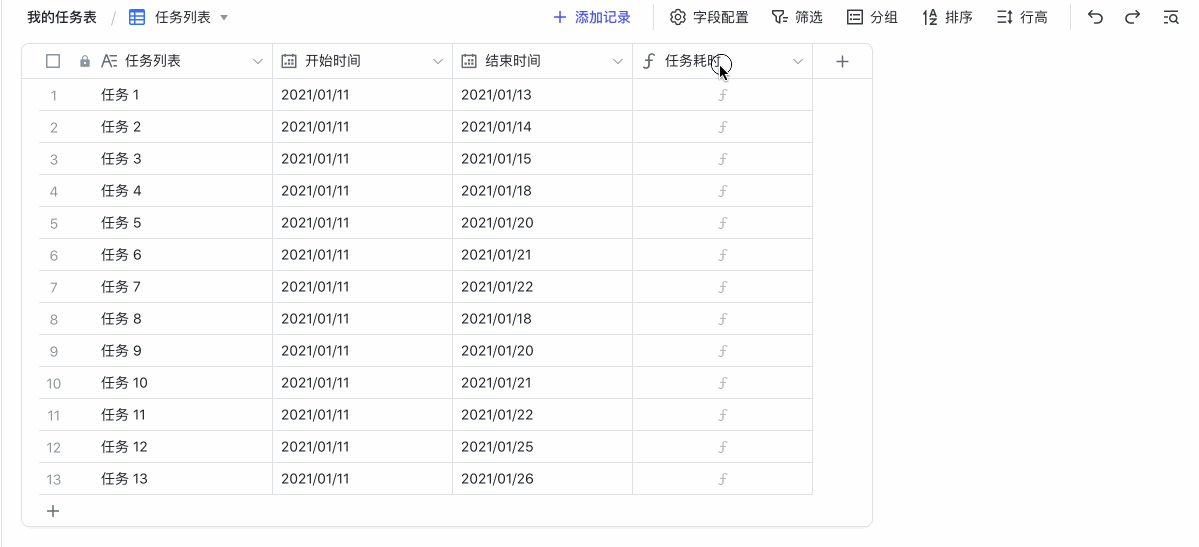Click the lock icon in header row
The width and height of the screenshot is (1199, 547).
pos(85,61)
